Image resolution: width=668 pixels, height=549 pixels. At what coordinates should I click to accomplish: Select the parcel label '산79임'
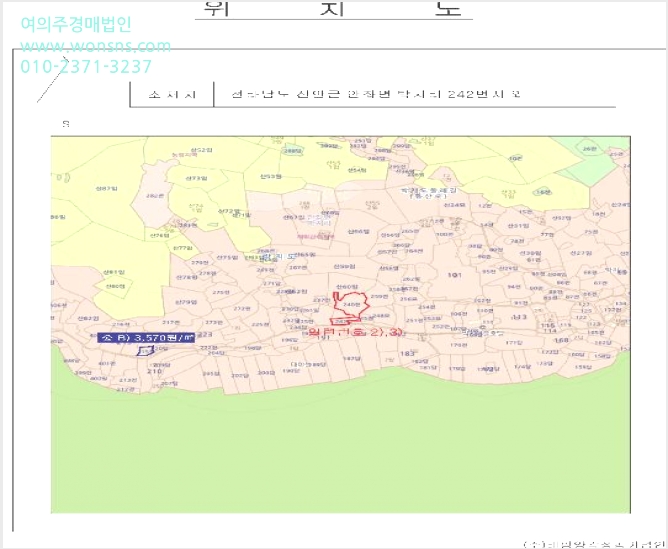[186, 302]
